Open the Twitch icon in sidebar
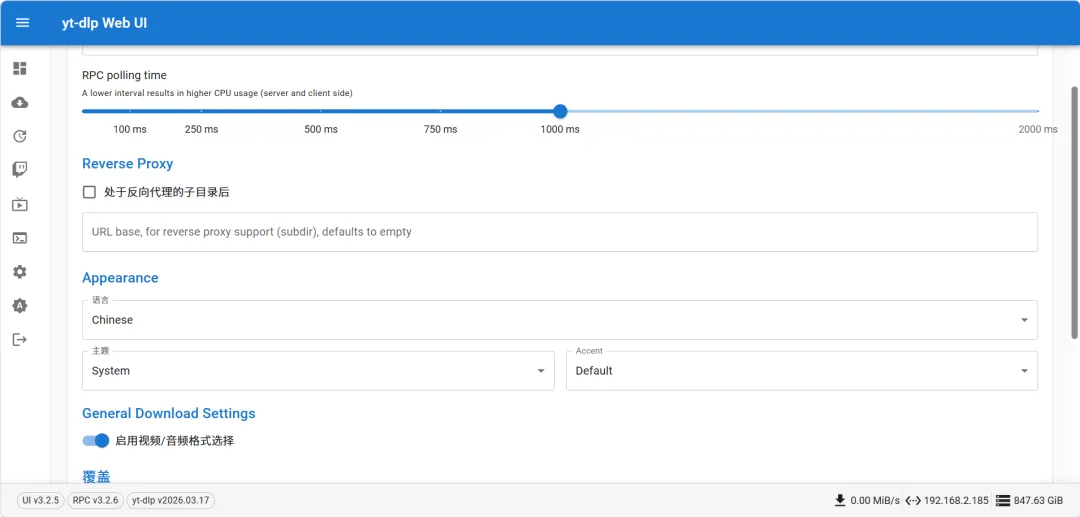The height and width of the screenshot is (517, 1080). [x=20, y=170]
